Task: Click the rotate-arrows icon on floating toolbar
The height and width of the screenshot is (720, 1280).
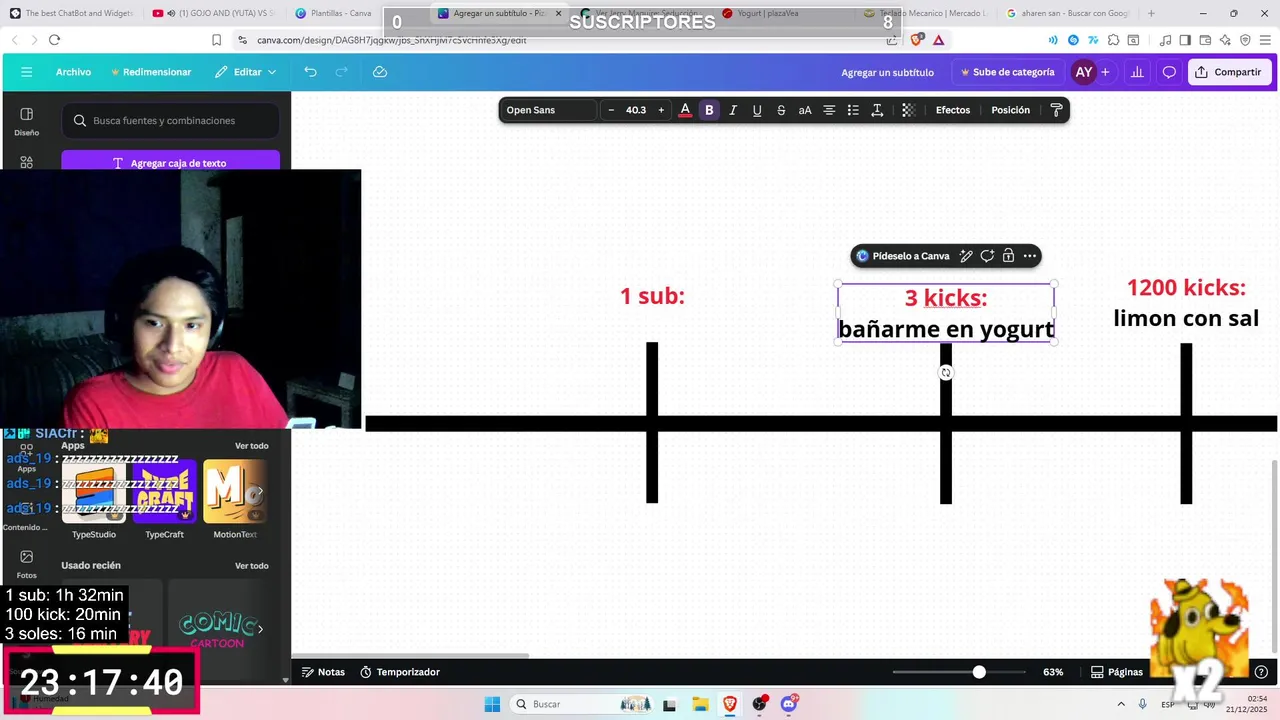Action: [x=987, y=256]
